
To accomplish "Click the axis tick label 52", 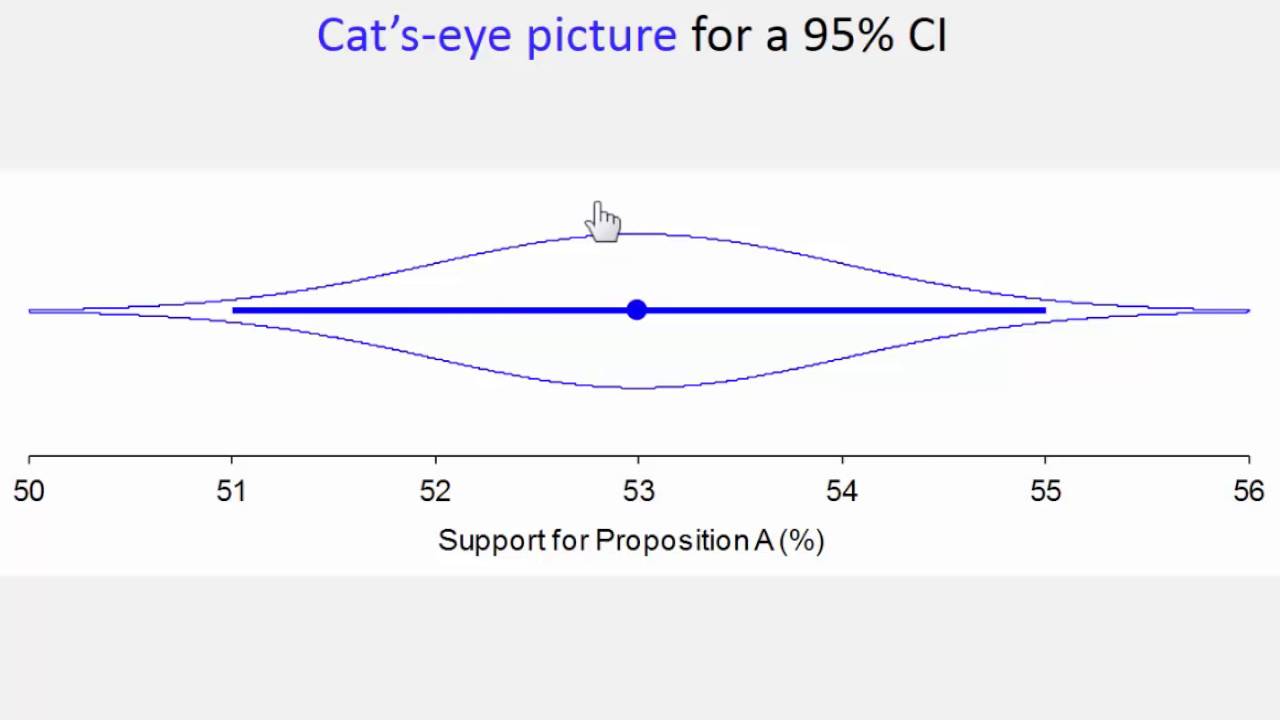I will tap(435, 491).
